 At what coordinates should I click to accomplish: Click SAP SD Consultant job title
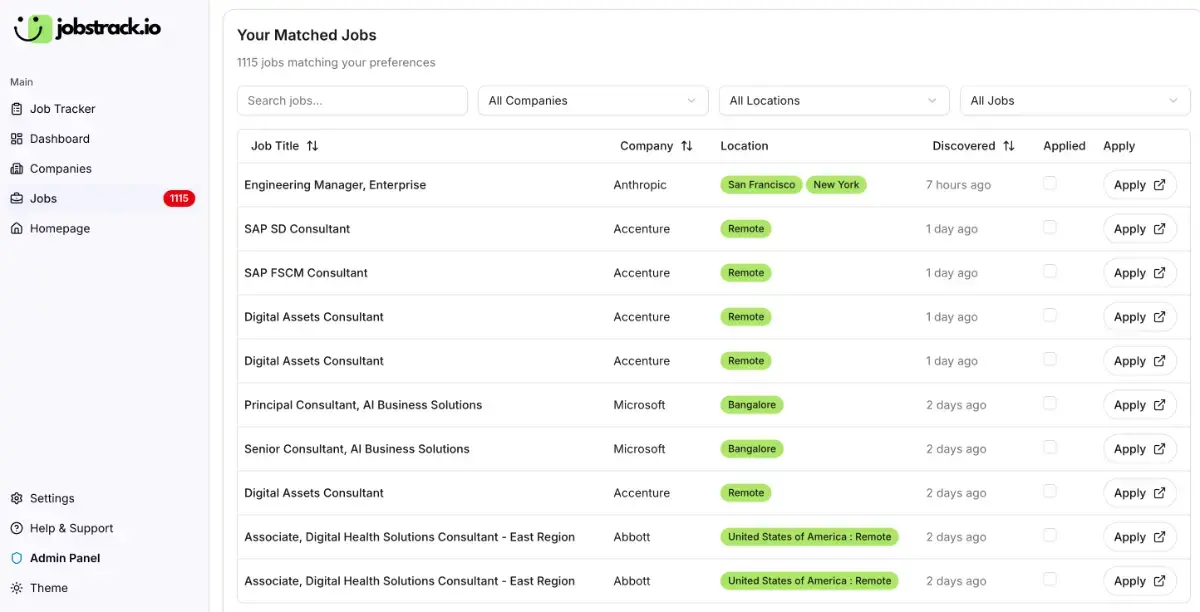click(x=297, y=229)
